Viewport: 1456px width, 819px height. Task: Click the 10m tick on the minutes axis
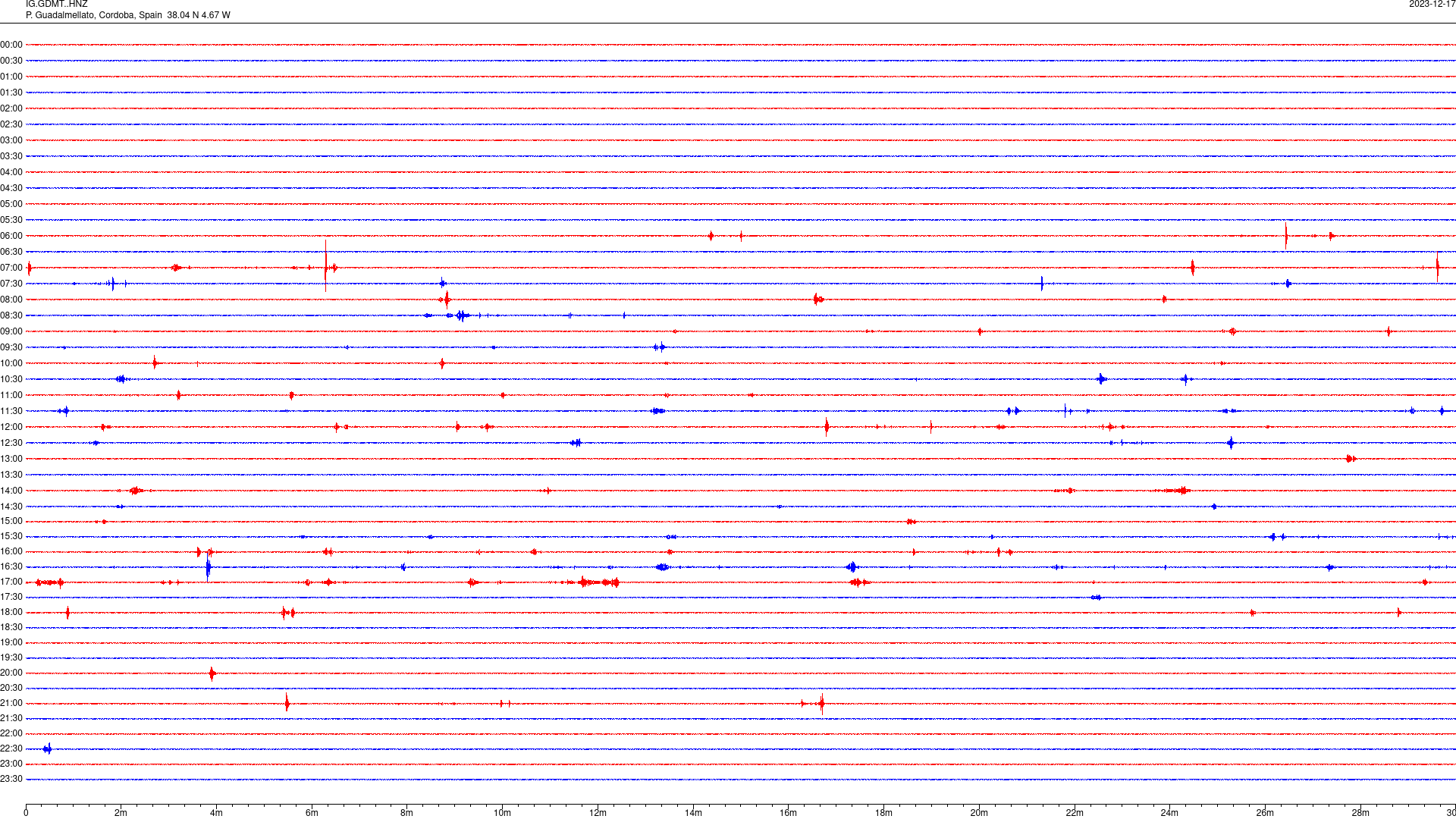(502, 813)
